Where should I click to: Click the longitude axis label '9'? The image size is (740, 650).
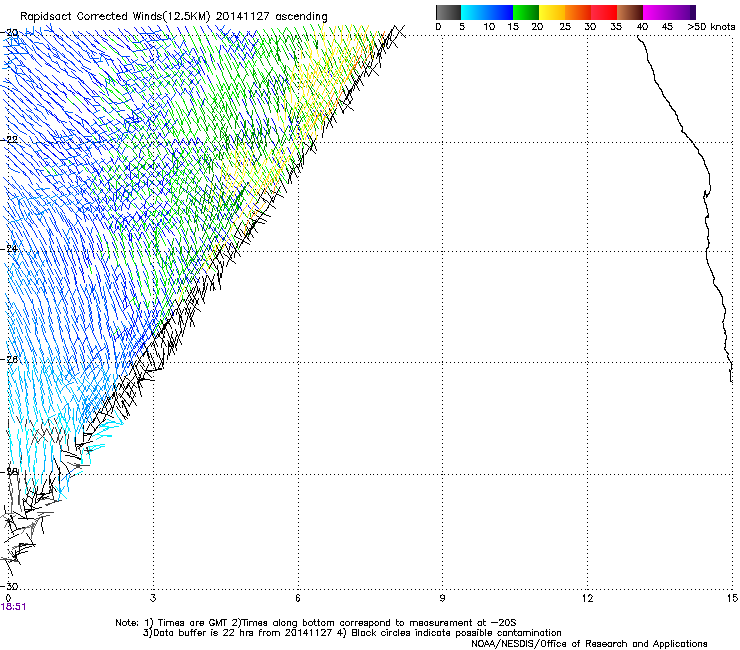pyautogui.click(x=442, y=598)
